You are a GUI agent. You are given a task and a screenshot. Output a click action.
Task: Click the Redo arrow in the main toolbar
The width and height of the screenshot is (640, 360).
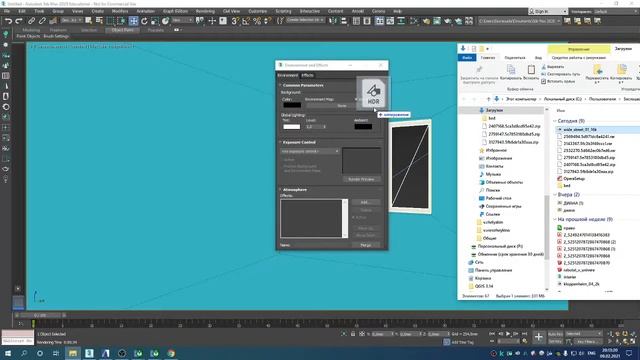click(19, 21)
